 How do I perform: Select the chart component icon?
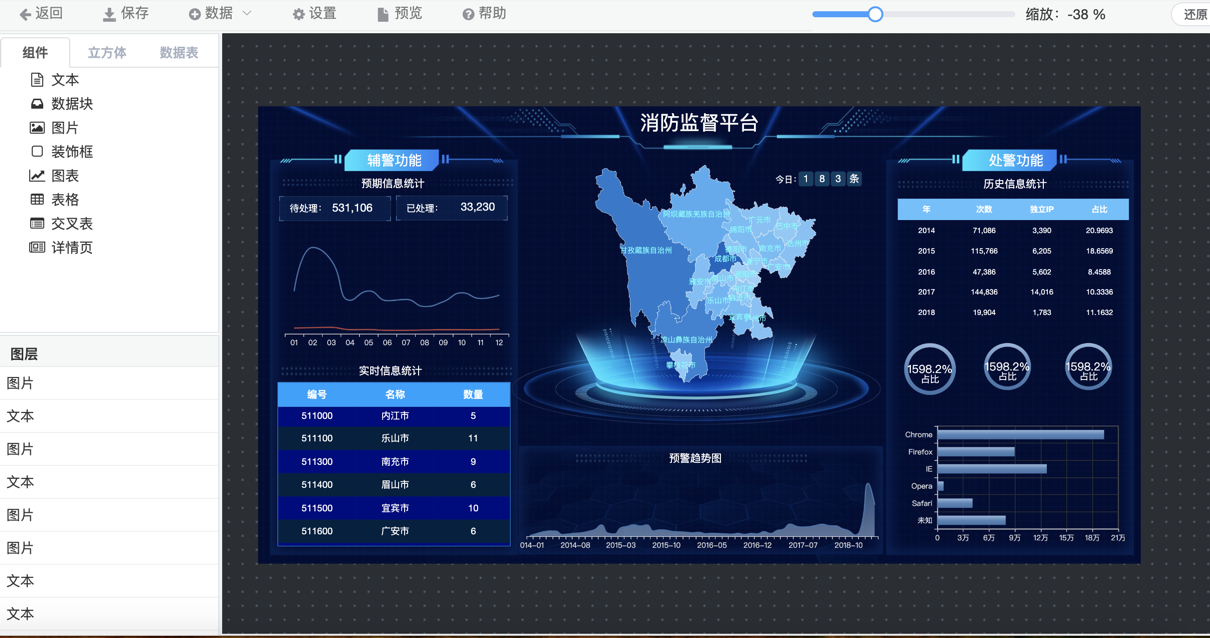point(37,176)
